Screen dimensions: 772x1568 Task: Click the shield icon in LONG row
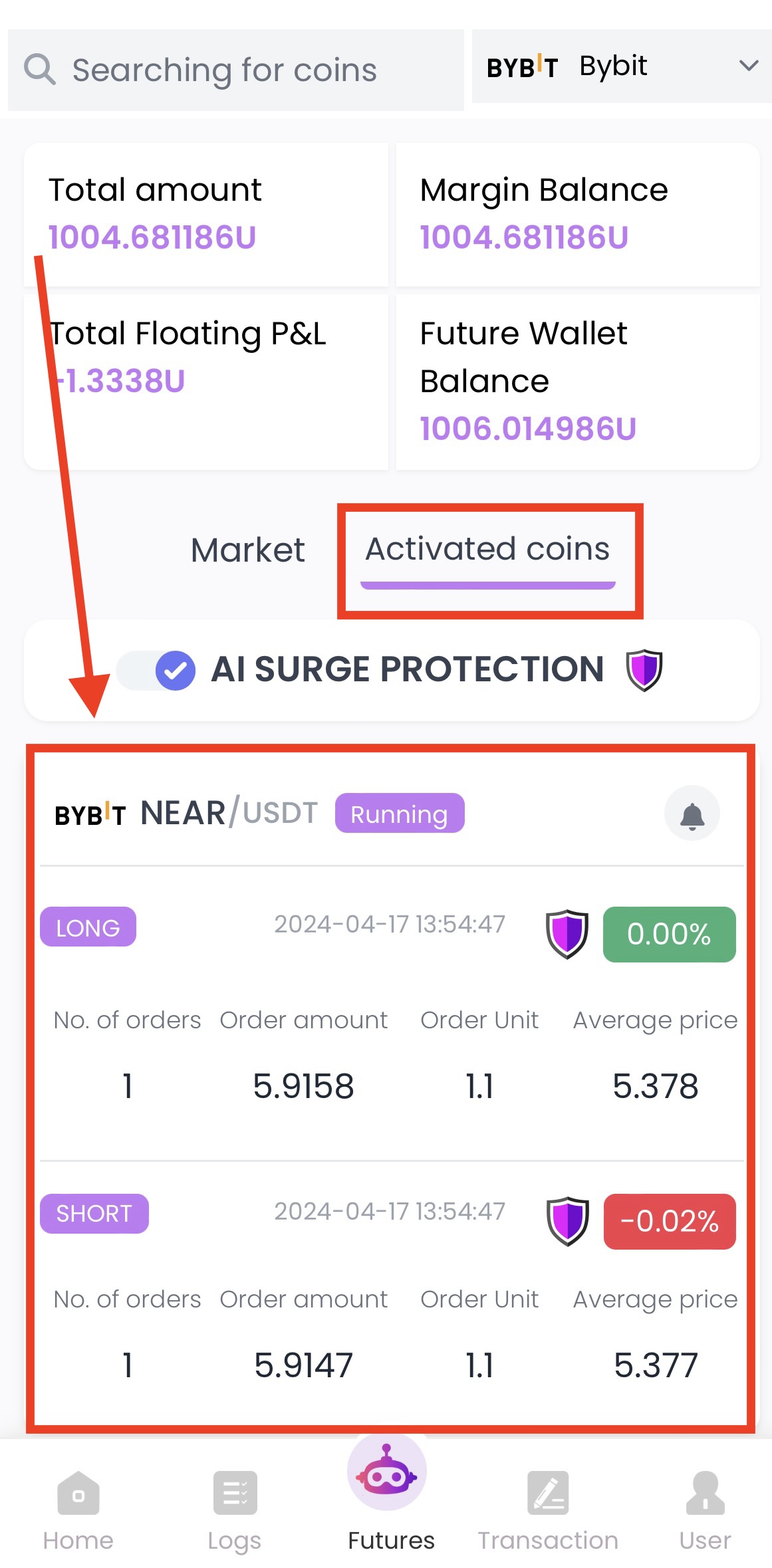click(567, 934)
